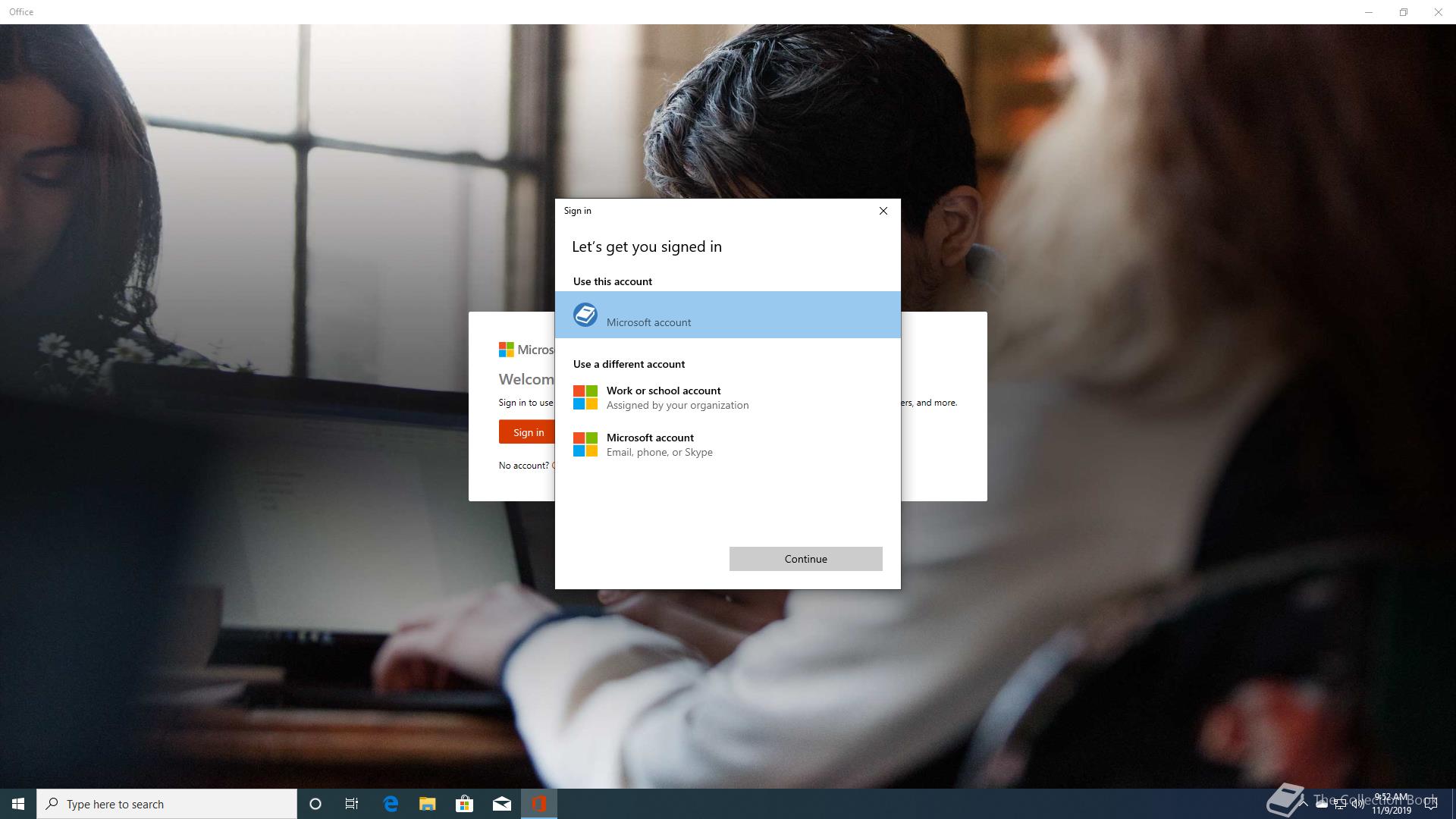Click the taskbar search box

point(167,804)
